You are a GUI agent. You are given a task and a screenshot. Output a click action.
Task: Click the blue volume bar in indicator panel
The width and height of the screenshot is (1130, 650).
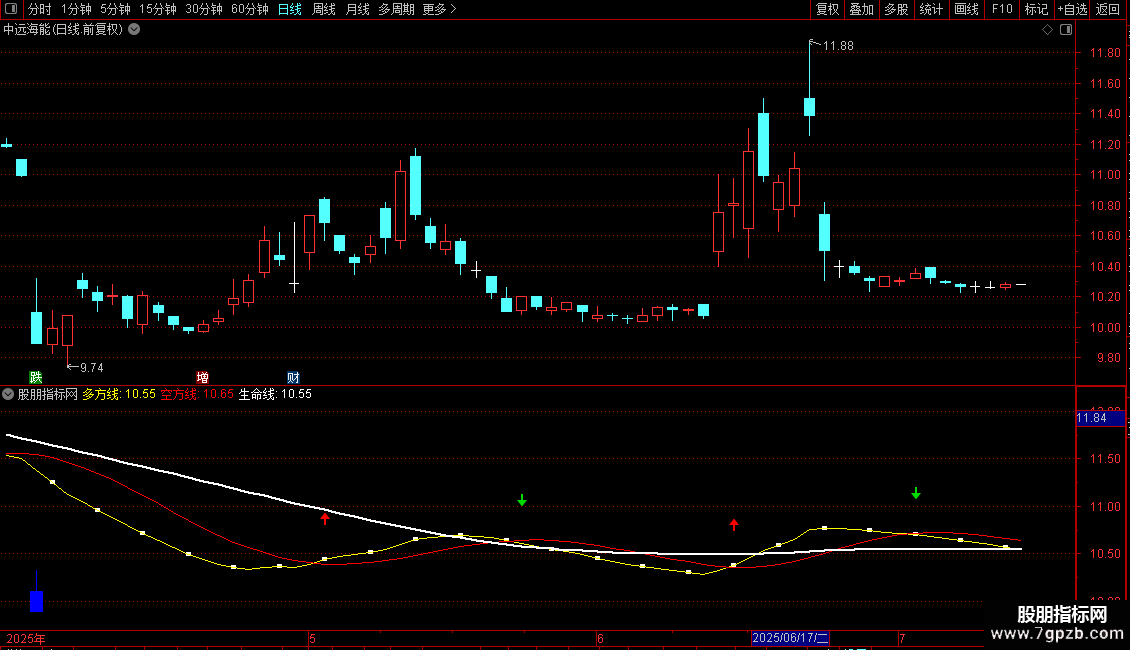click(x=37, y=601)
